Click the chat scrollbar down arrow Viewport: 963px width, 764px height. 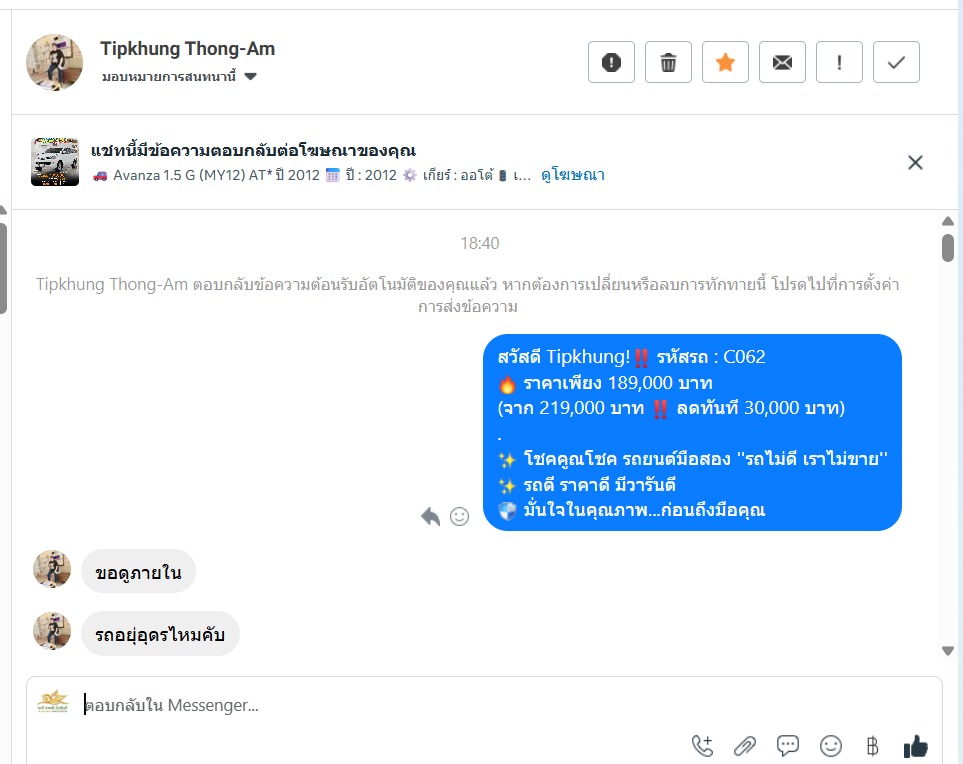948,650
